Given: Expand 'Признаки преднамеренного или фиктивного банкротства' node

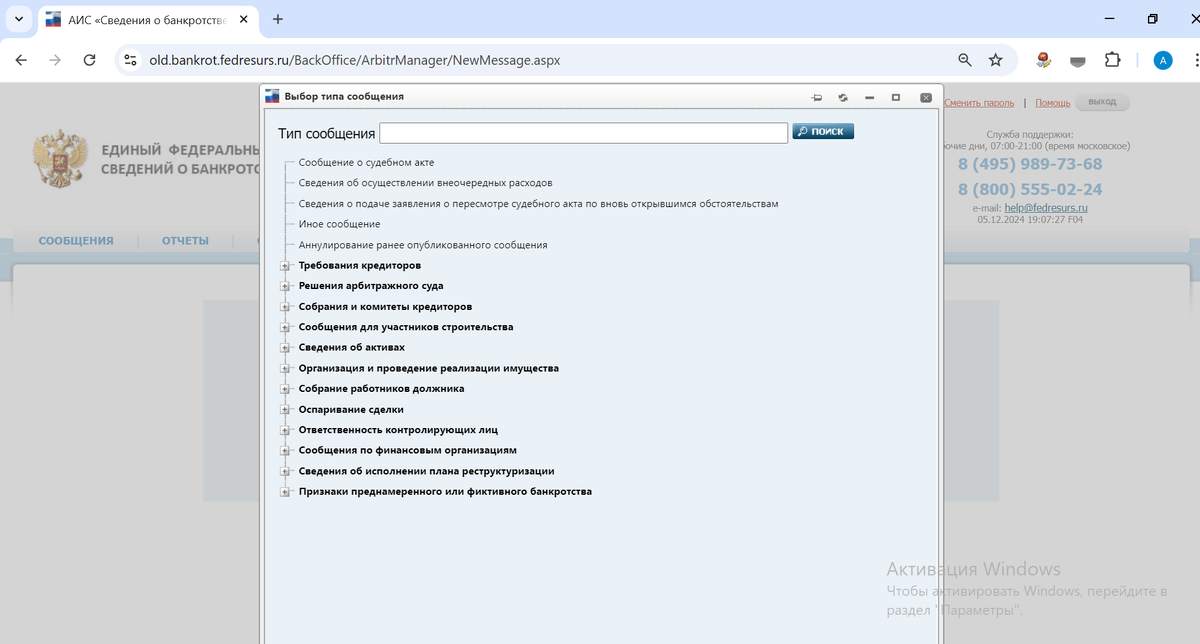Looking at the screenshot, I should click(285, 492).
